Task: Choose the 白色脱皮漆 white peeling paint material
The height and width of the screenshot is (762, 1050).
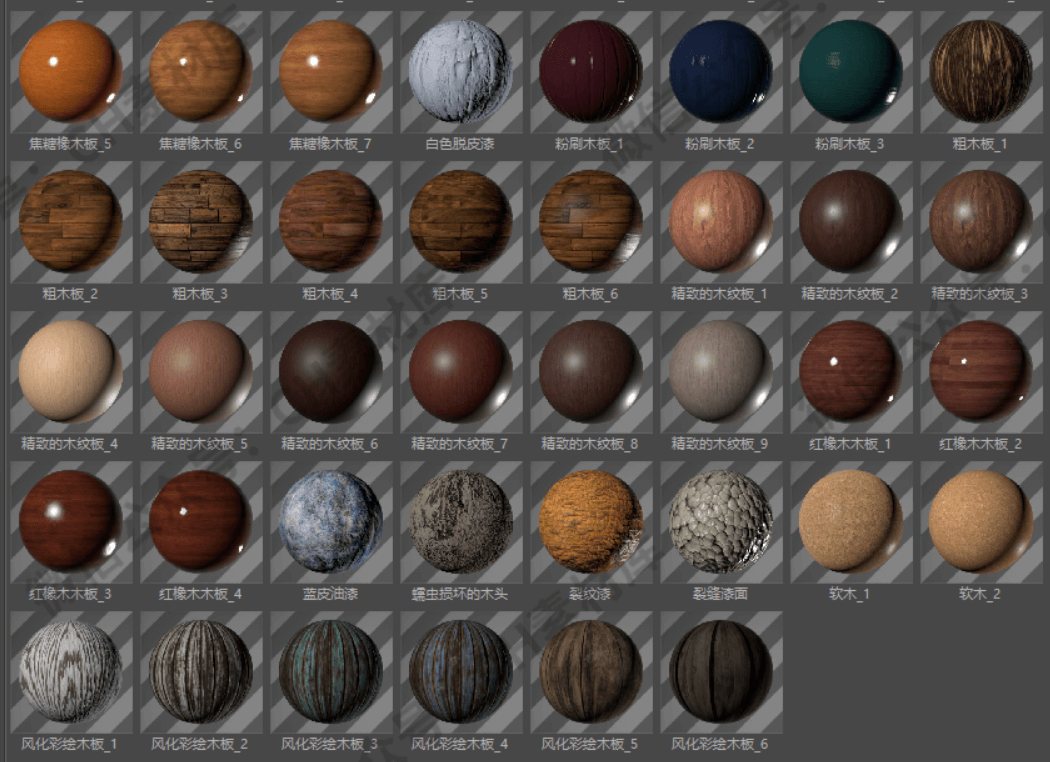Action: coord(460,71)
